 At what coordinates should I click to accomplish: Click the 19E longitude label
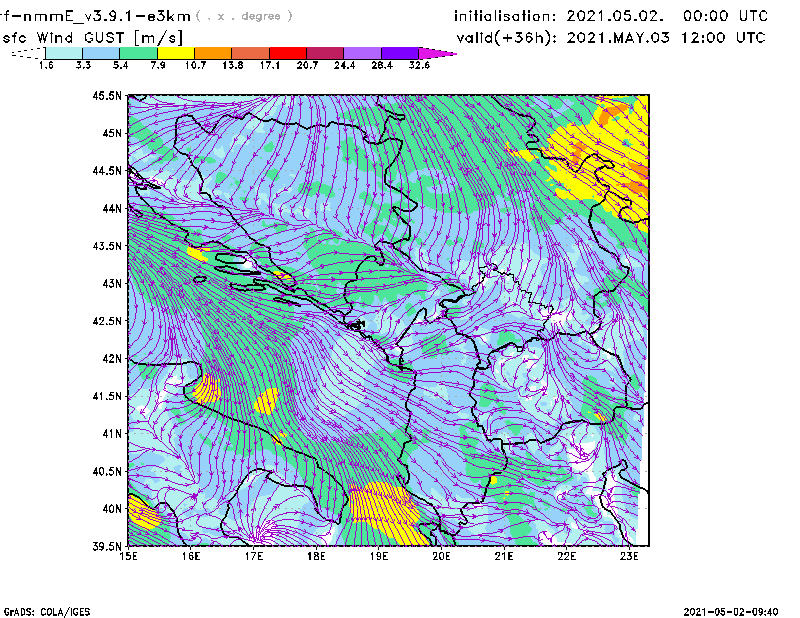coord(379,556)
